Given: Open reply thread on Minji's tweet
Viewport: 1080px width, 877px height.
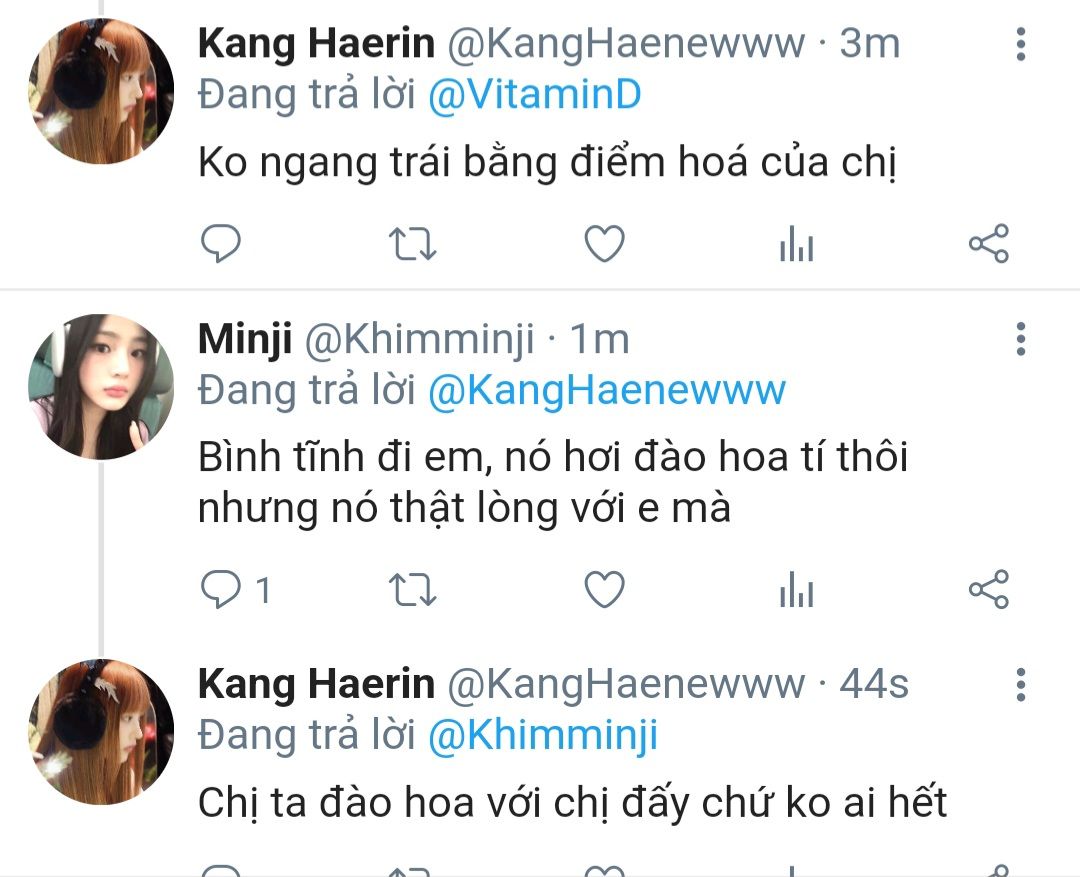Looking at the screenshot, I should click(x=235, y=590).
